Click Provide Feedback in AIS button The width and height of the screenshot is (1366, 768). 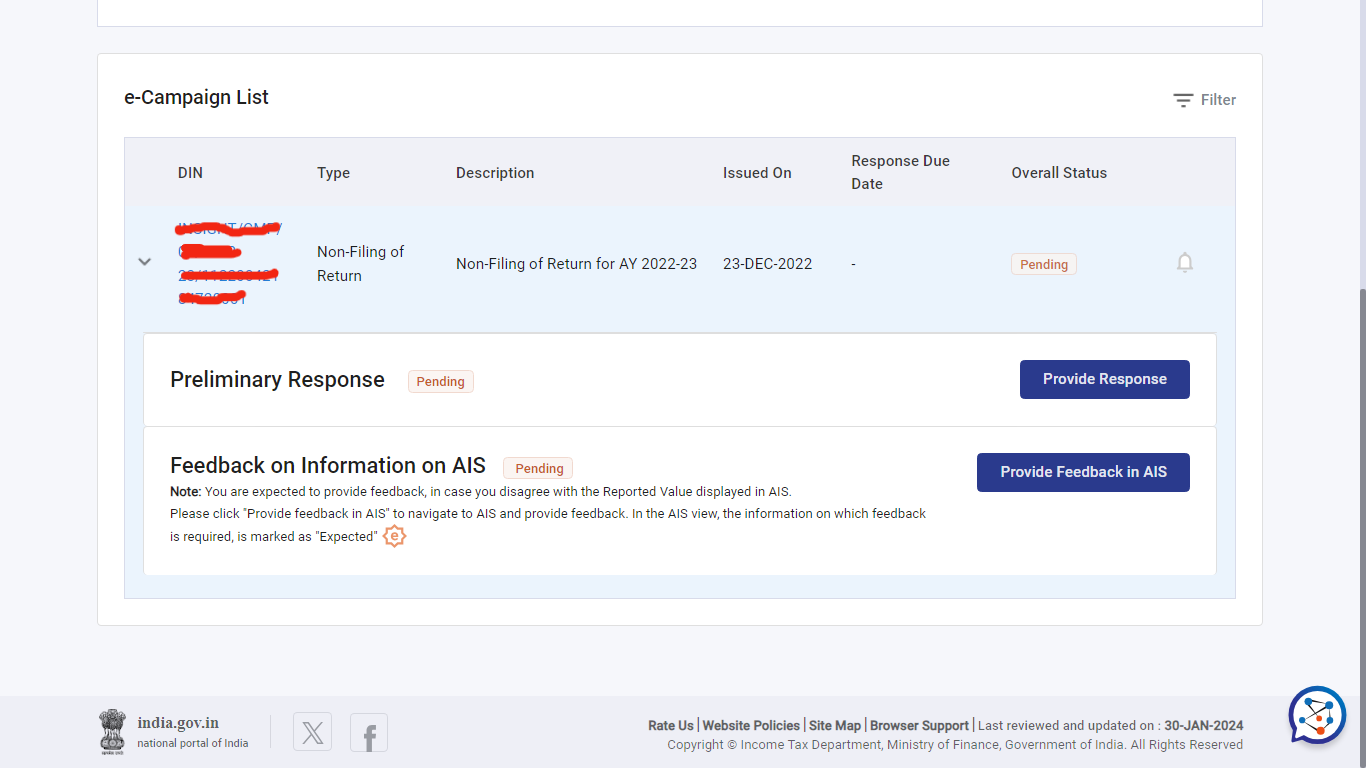coord(1083,472)
